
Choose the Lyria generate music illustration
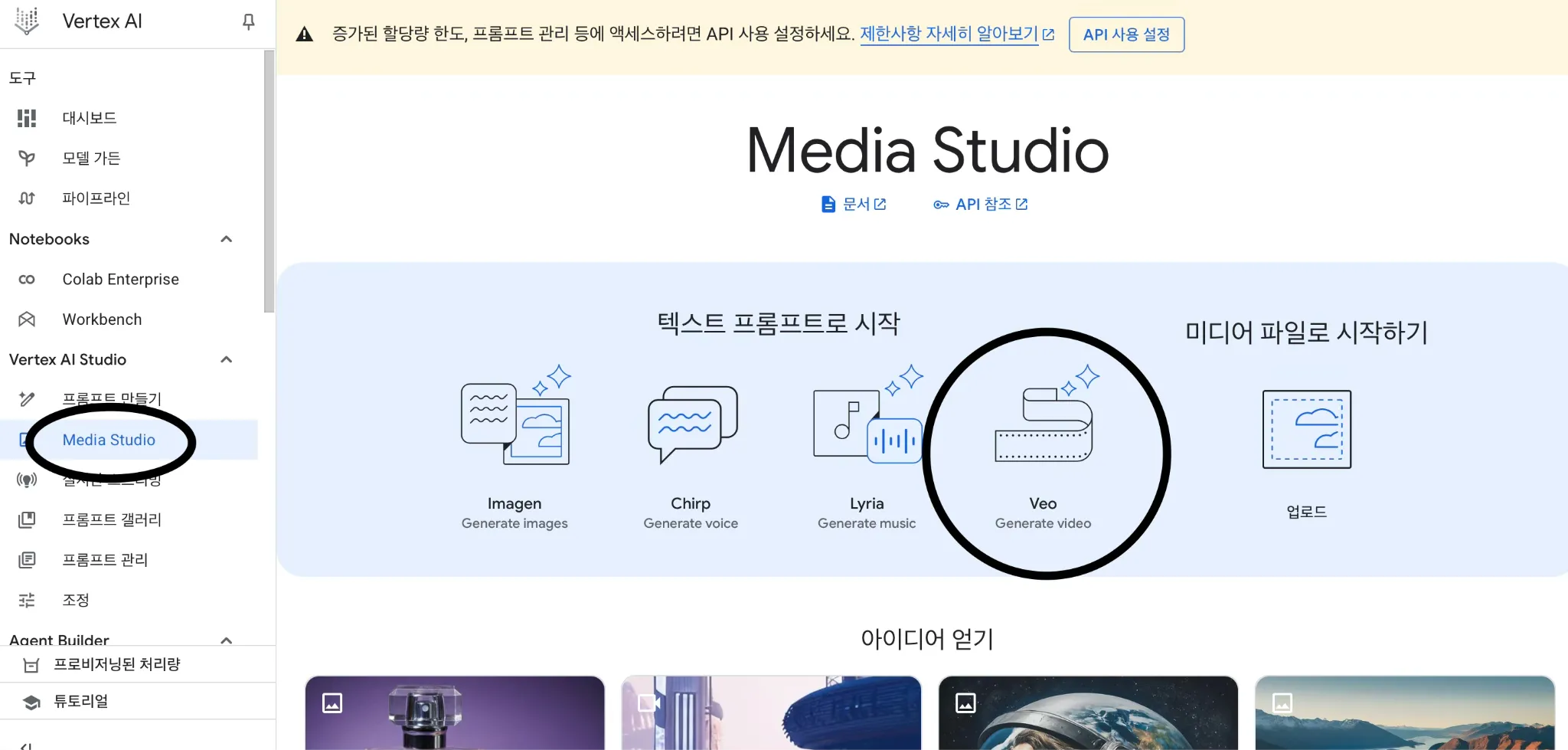pyautogui.click(x=868, y=414)
